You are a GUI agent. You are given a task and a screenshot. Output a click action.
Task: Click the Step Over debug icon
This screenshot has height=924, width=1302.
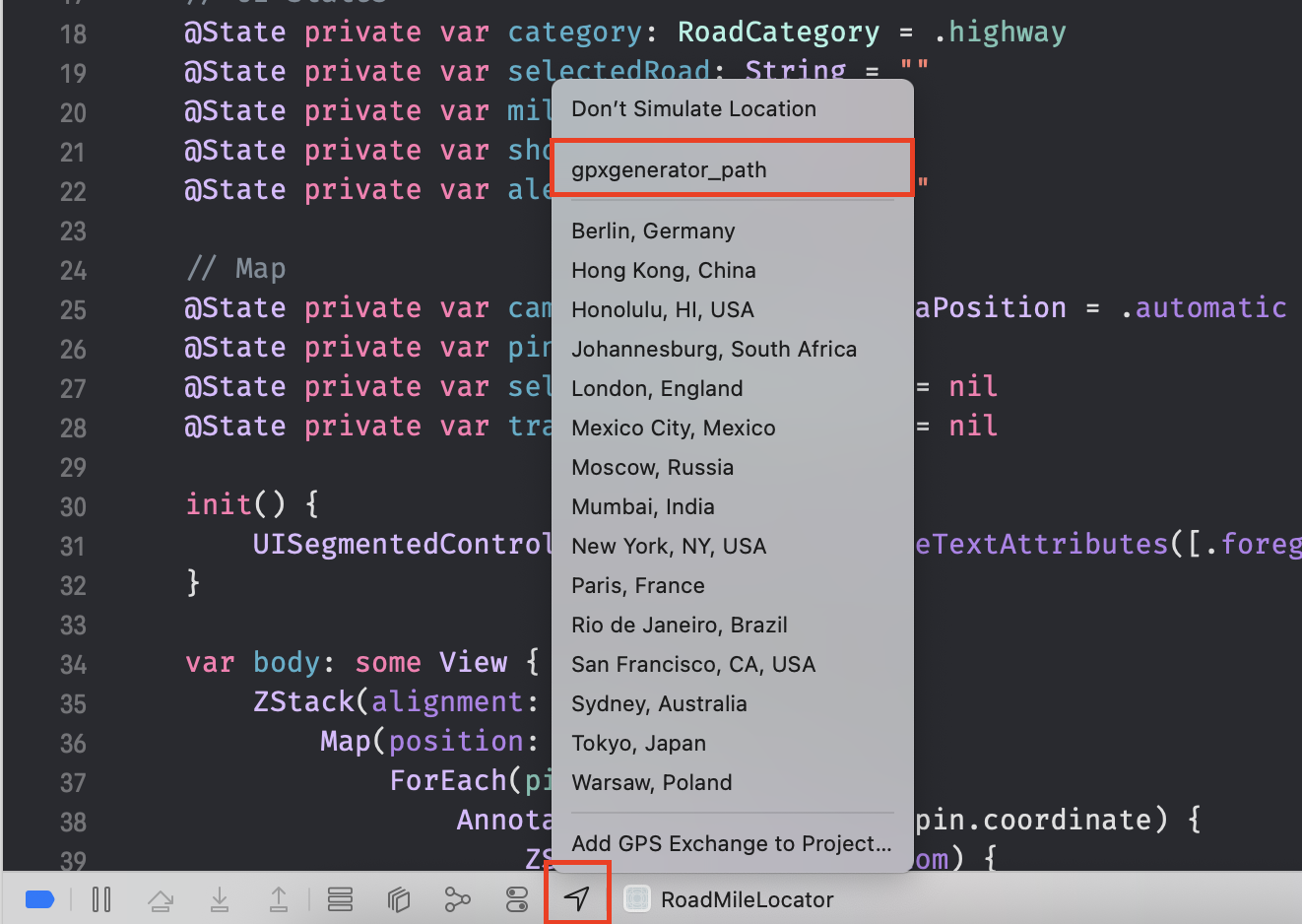click(x=161, y=899)
